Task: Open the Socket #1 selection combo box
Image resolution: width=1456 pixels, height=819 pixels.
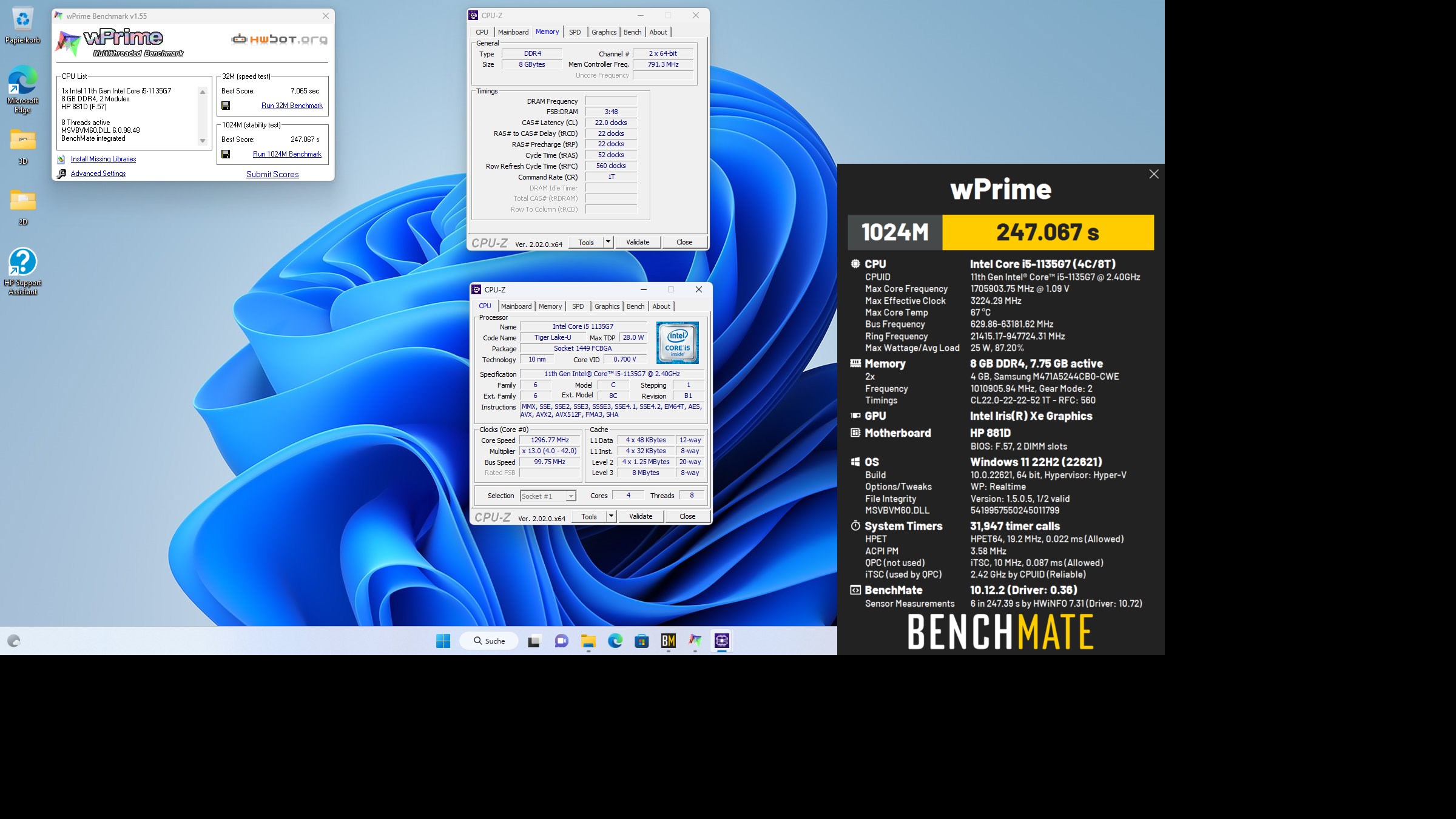Action: click(548, 496)
